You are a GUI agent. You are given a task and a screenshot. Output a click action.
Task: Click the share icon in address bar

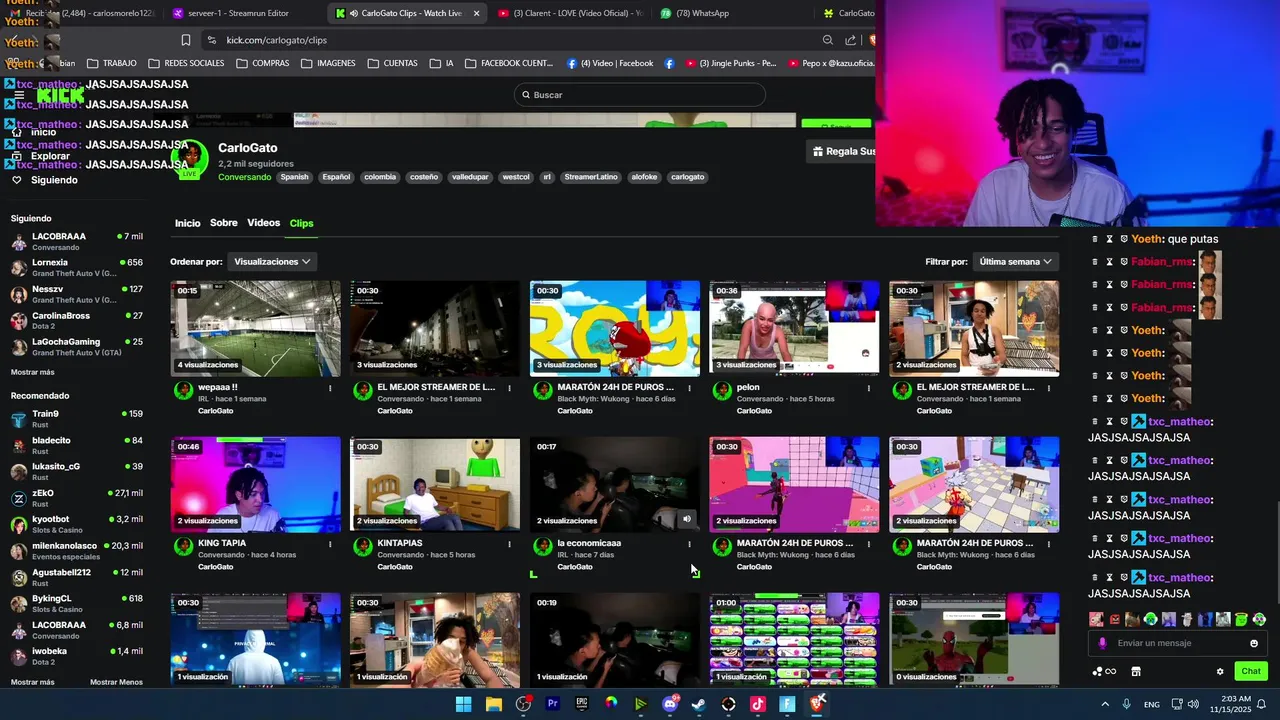click(x=851, y=40)
